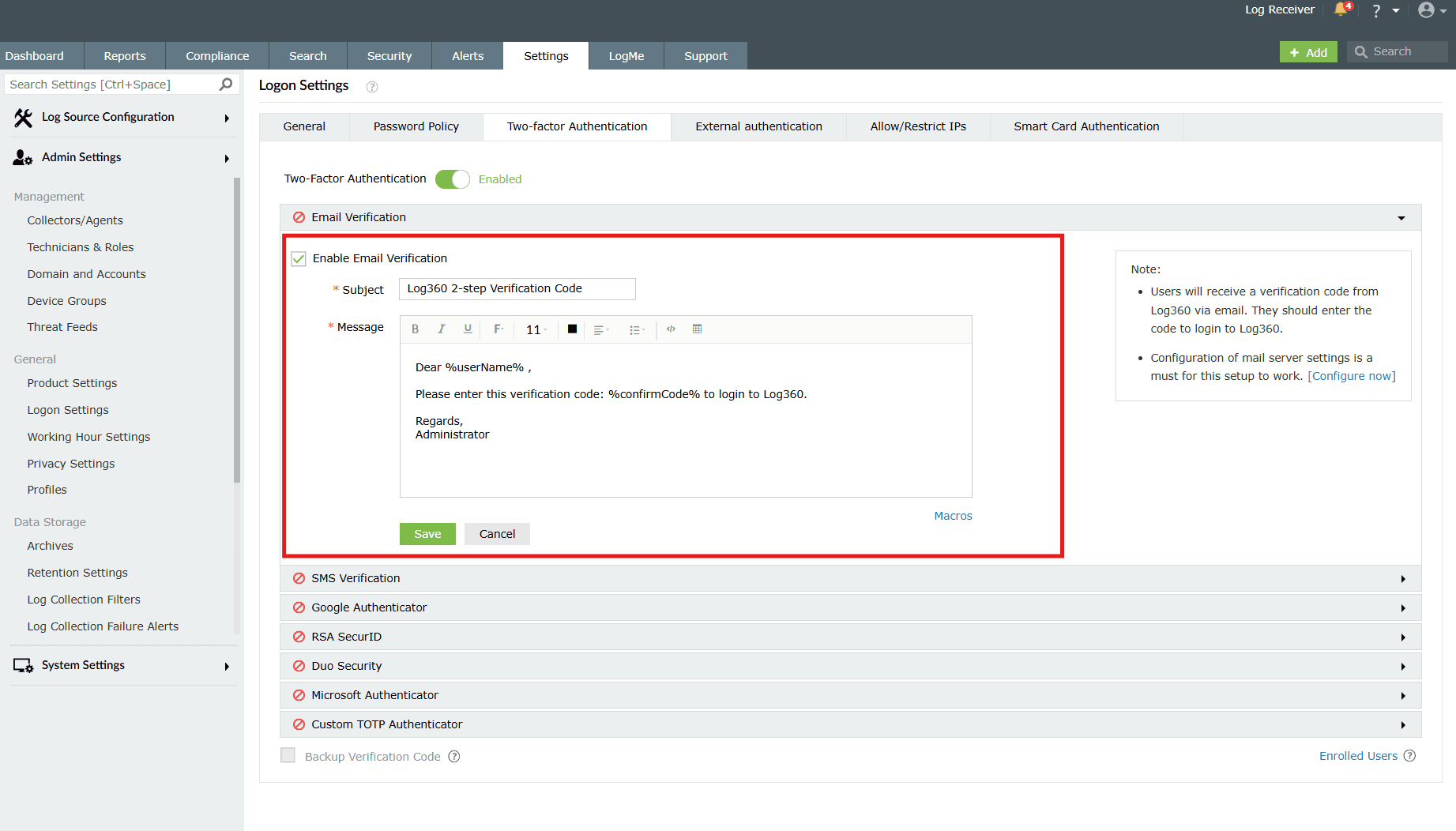The image size is (1456, 831).
Task: Click the Log Source Configuration tools icon
Action: tap(23, 117)
